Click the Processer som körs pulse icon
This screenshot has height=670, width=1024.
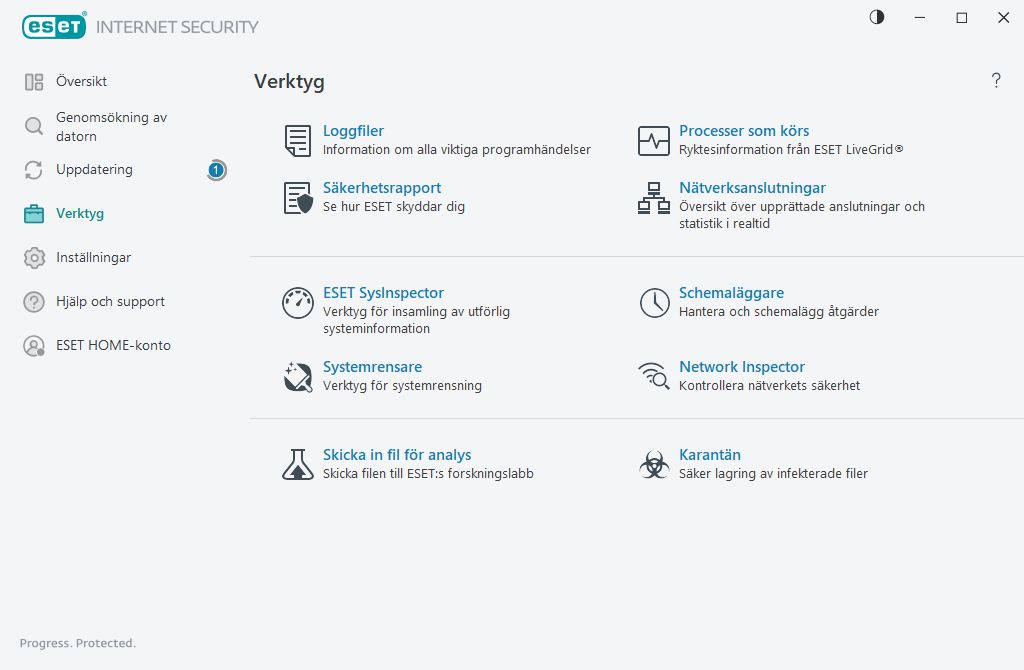[654, 141]
